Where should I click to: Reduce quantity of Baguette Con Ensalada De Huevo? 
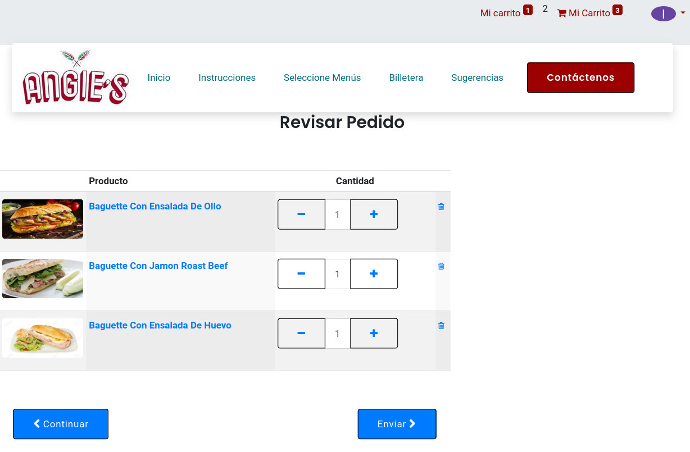301,333
